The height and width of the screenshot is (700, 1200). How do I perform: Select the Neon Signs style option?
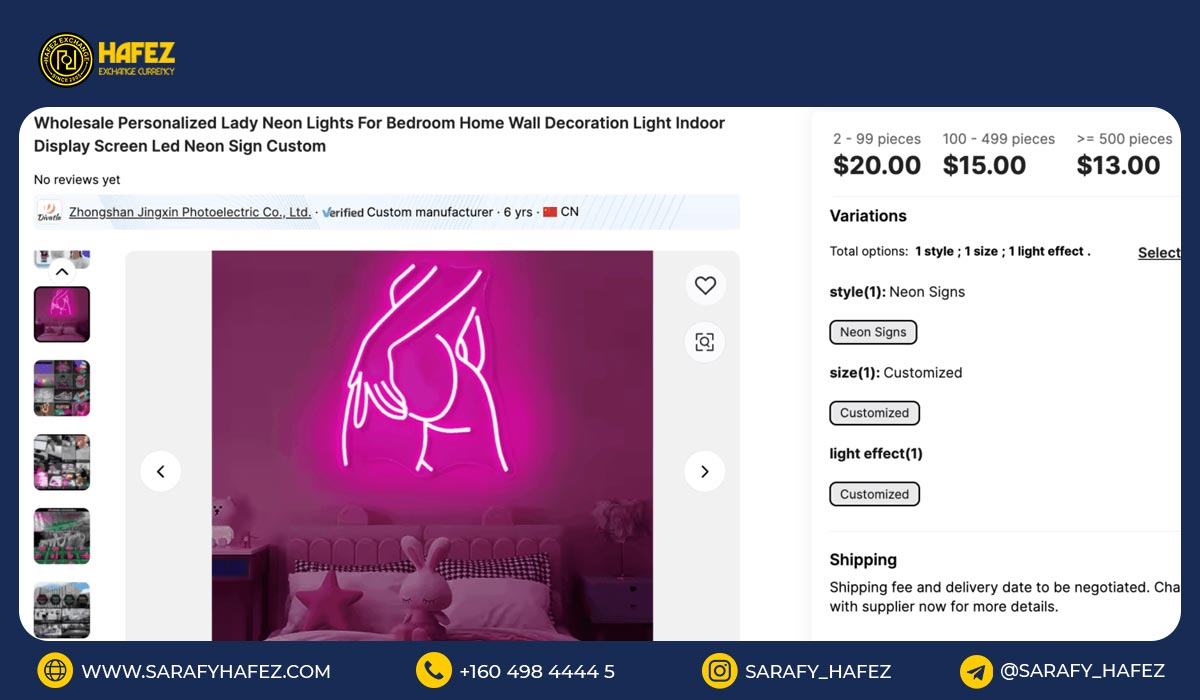(x=873, y=332)
